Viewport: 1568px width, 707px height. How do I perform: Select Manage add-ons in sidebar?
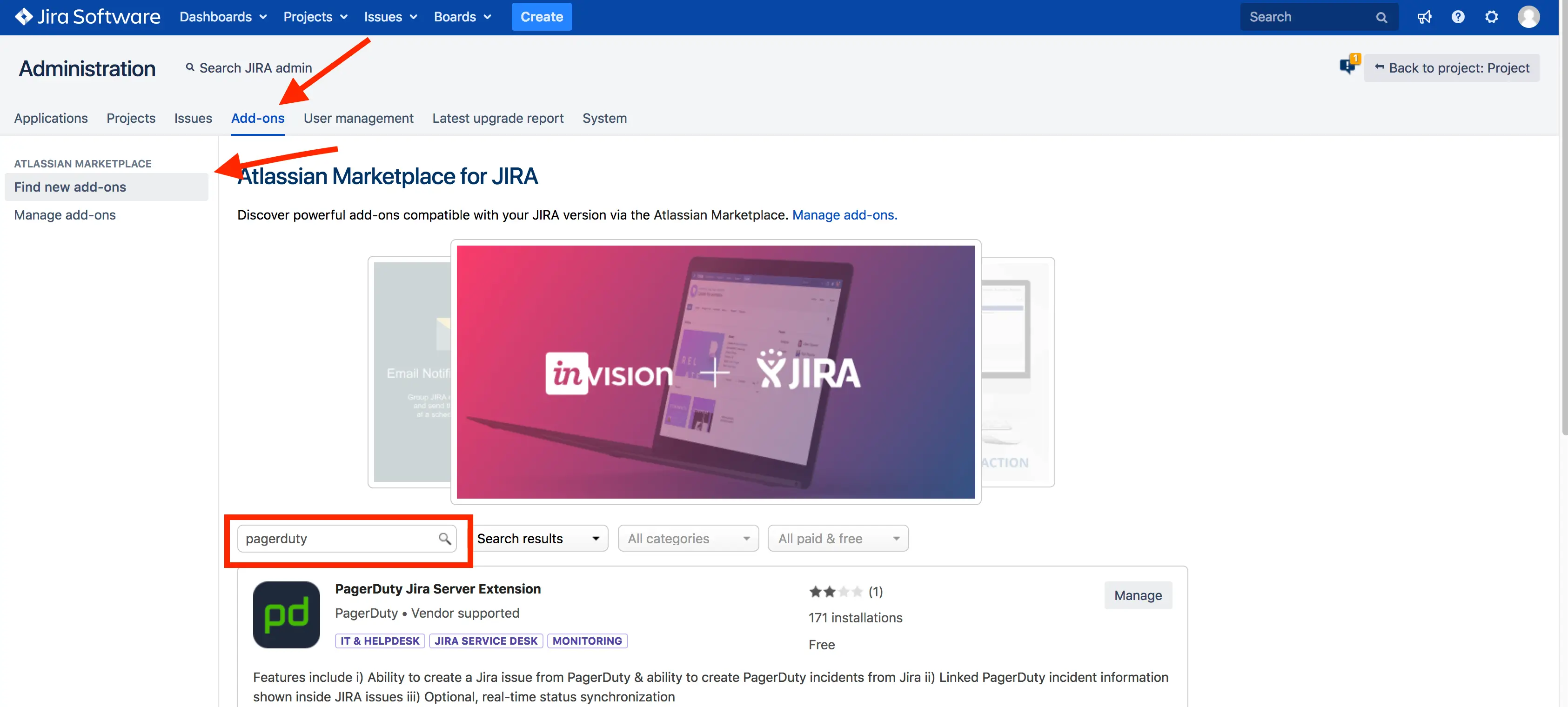click(x=65, y=215)
